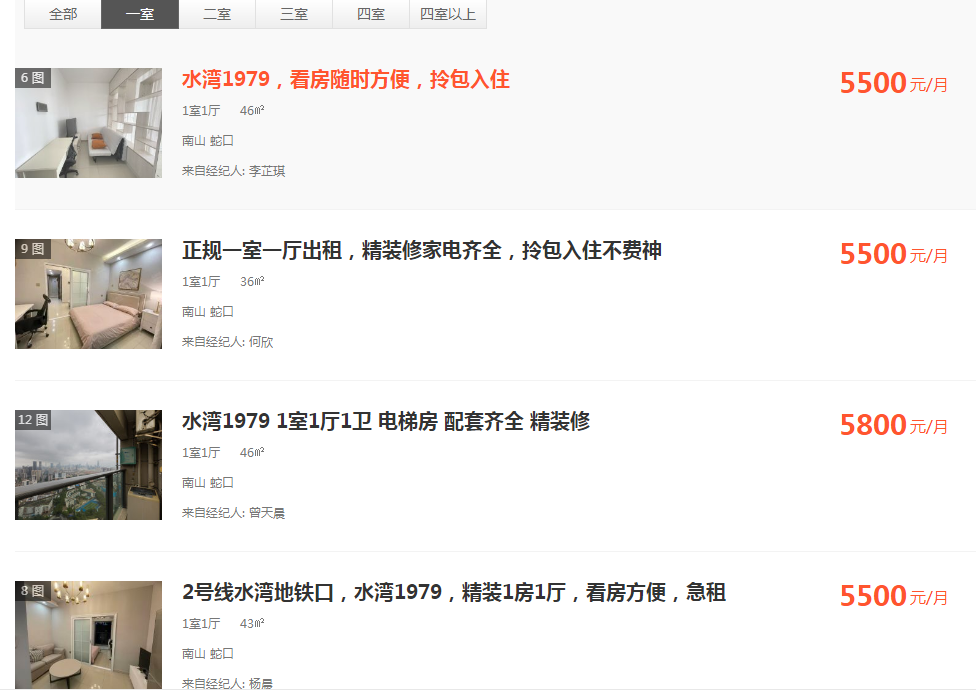Screen dimensions: 976x699
Task: Choose the 四室 filter tab
Action: point(371,14)
